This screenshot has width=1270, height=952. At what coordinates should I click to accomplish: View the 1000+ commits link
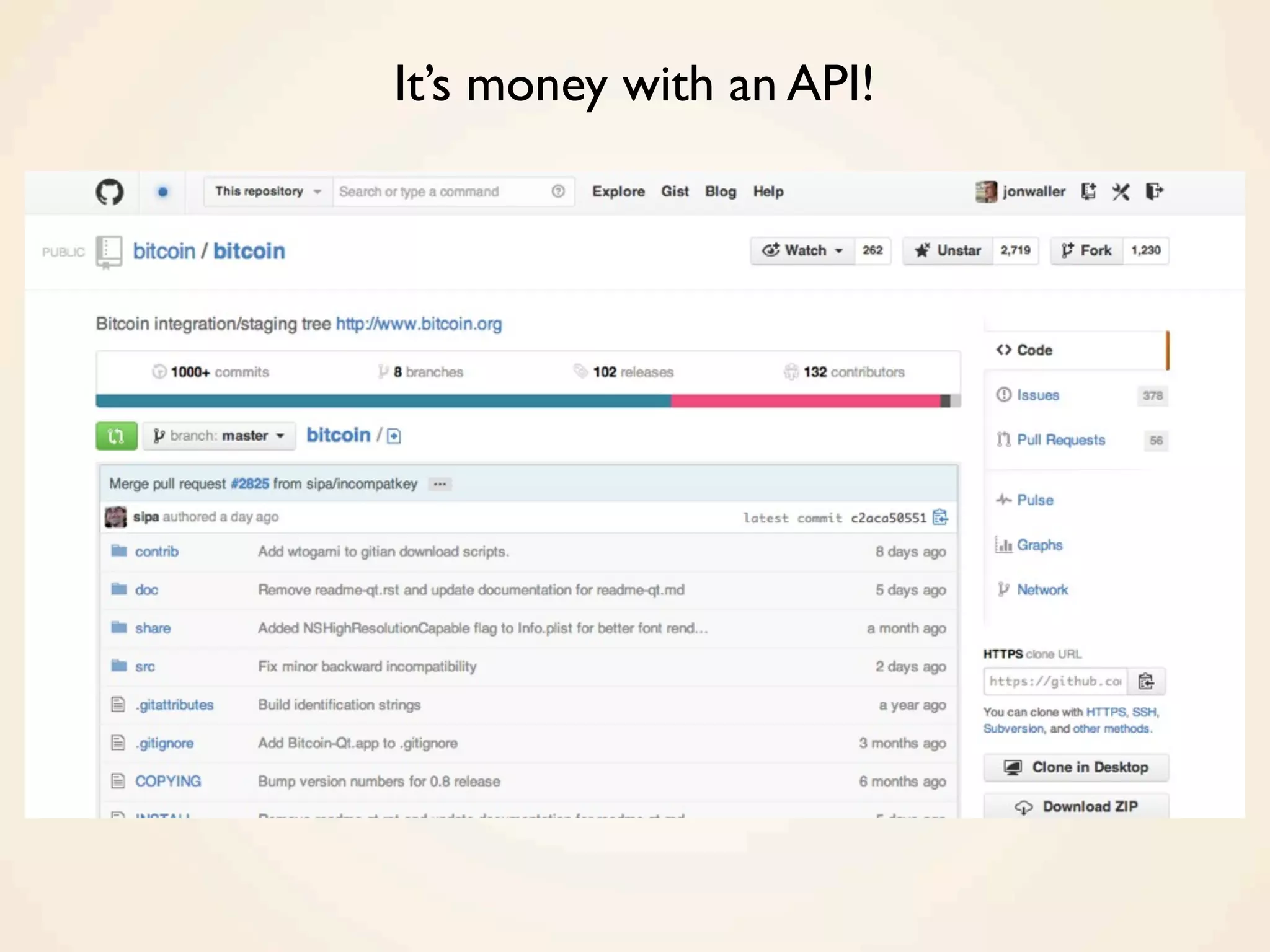click(x=211, y=372)
